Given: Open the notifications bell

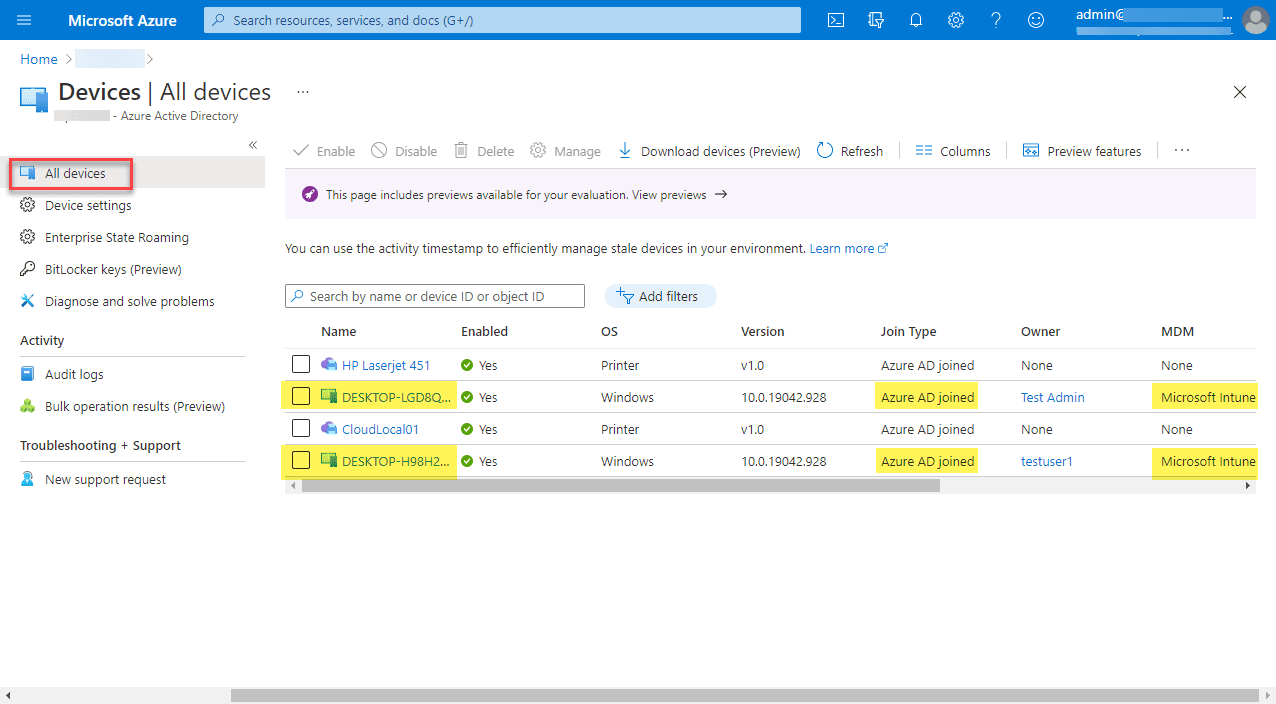Looking at the screenshot, I should [x=916, y=20].
